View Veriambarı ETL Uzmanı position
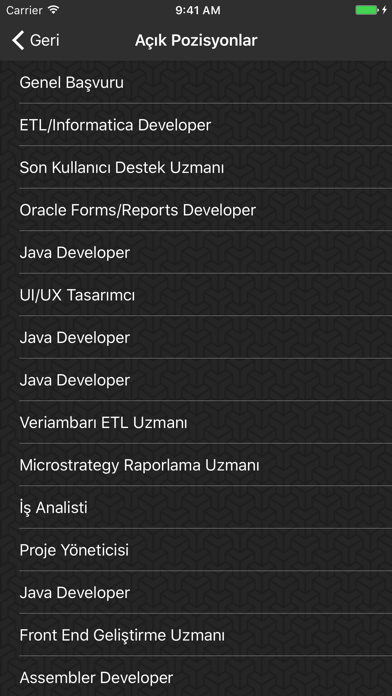This screenshot has height=696, width=392. point(196,423)
